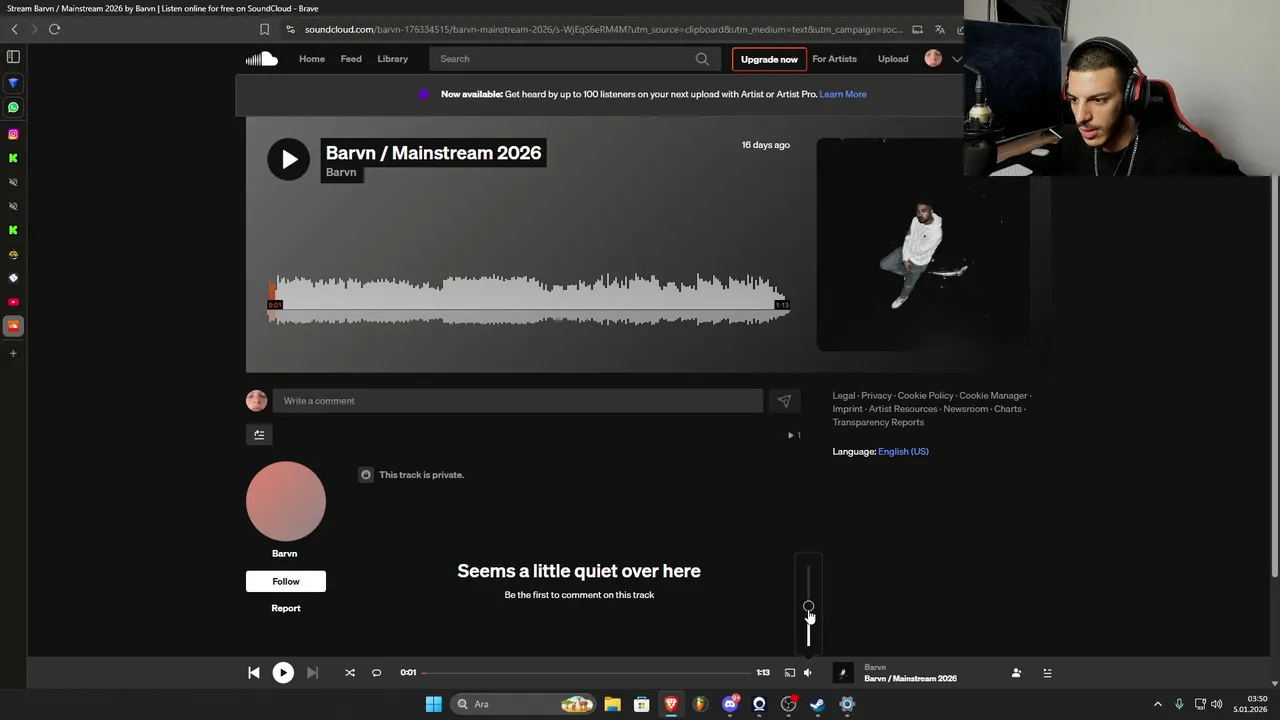The width and height of the screenshot is (1280, 720).
Task: Click the soundcloud.com address bar URL
Action: tap(603, 29)
